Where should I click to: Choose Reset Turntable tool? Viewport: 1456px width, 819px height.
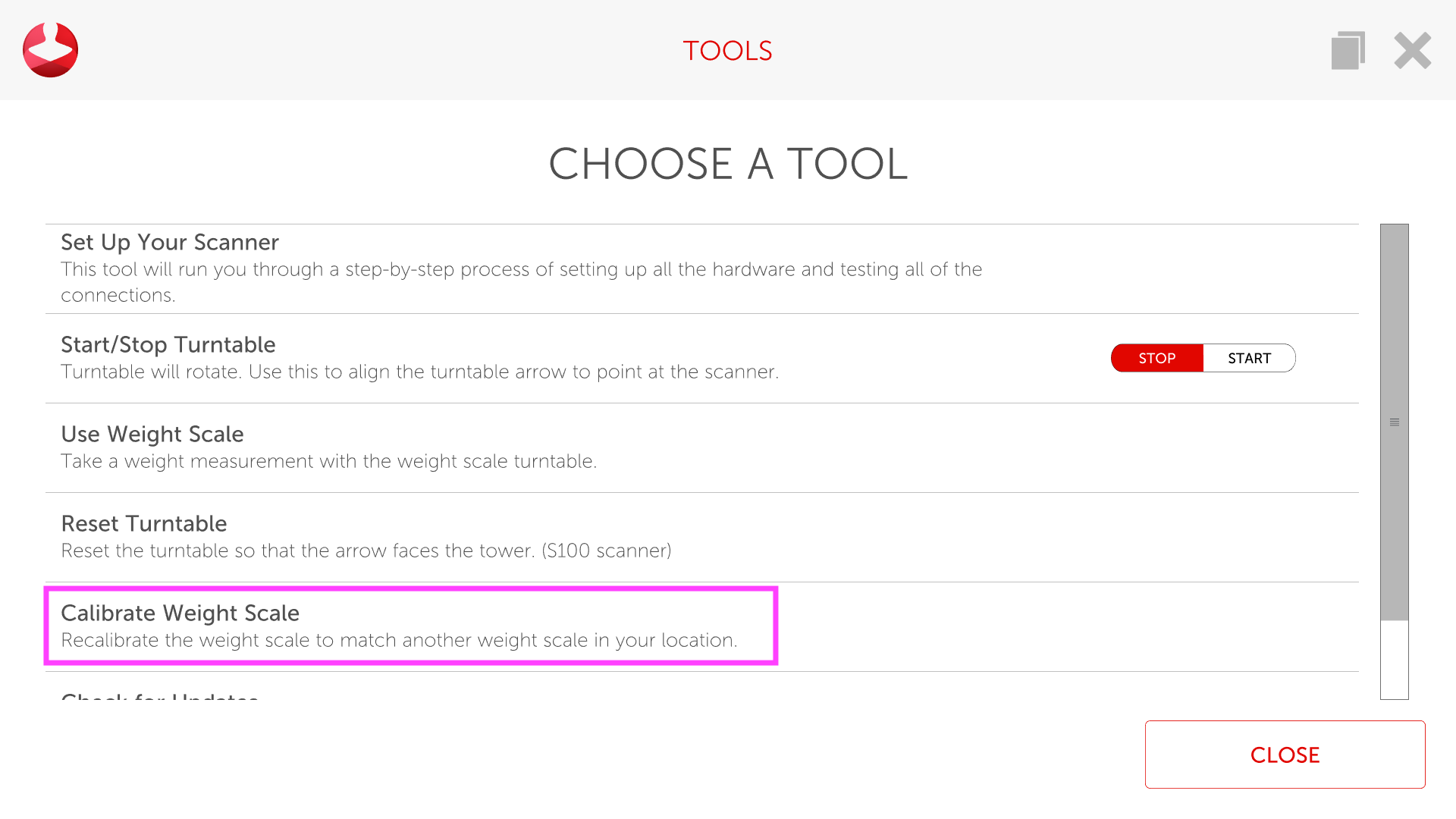[144, 523]
